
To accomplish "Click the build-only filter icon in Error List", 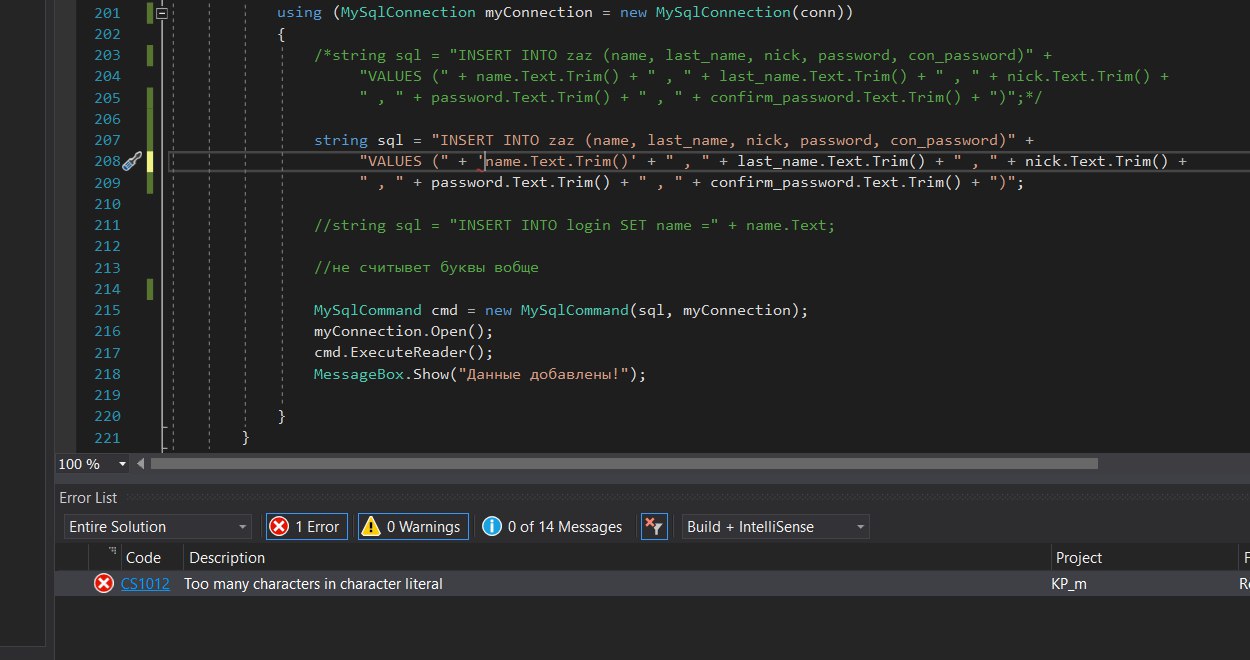I will [653, 527].
